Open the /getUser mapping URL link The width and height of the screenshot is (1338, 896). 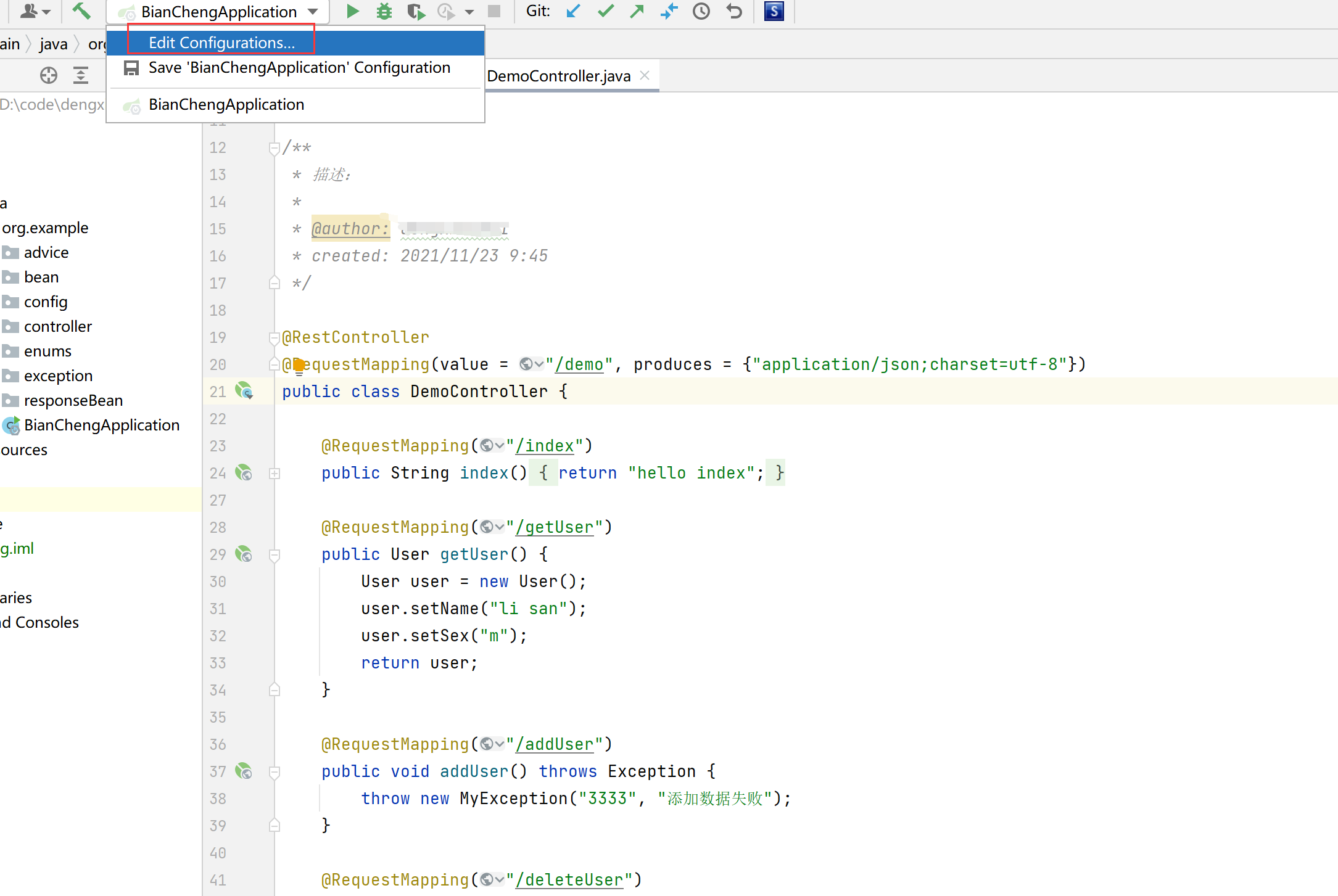(554, 527)
